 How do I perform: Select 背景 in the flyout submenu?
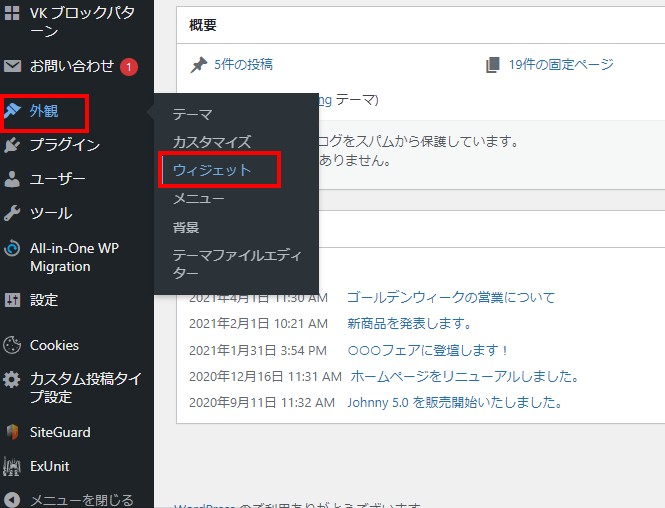(x=185, y=227)
